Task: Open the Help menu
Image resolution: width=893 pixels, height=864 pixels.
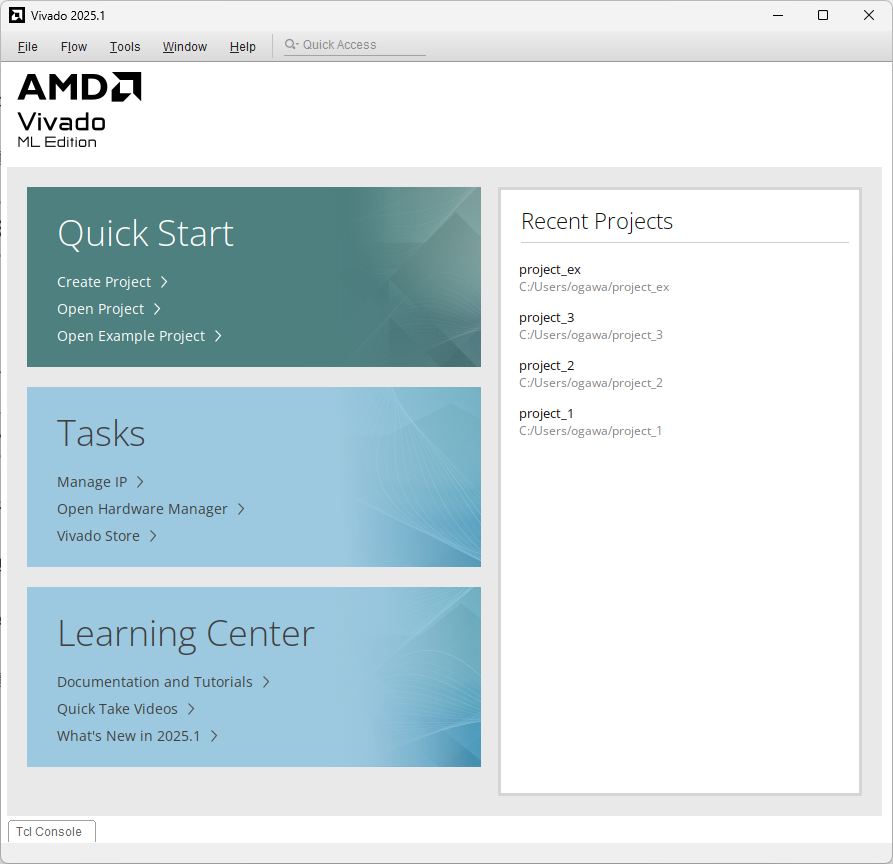Action: (x=243, y=47)
